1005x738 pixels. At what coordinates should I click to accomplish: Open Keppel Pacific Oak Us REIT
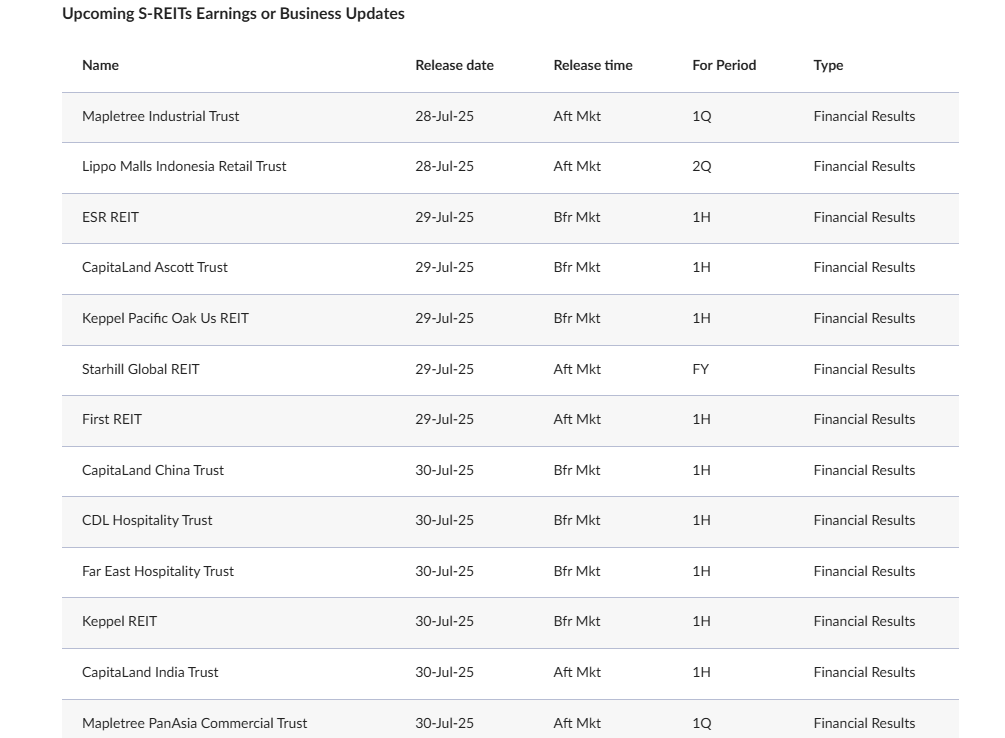pos(165,318)
